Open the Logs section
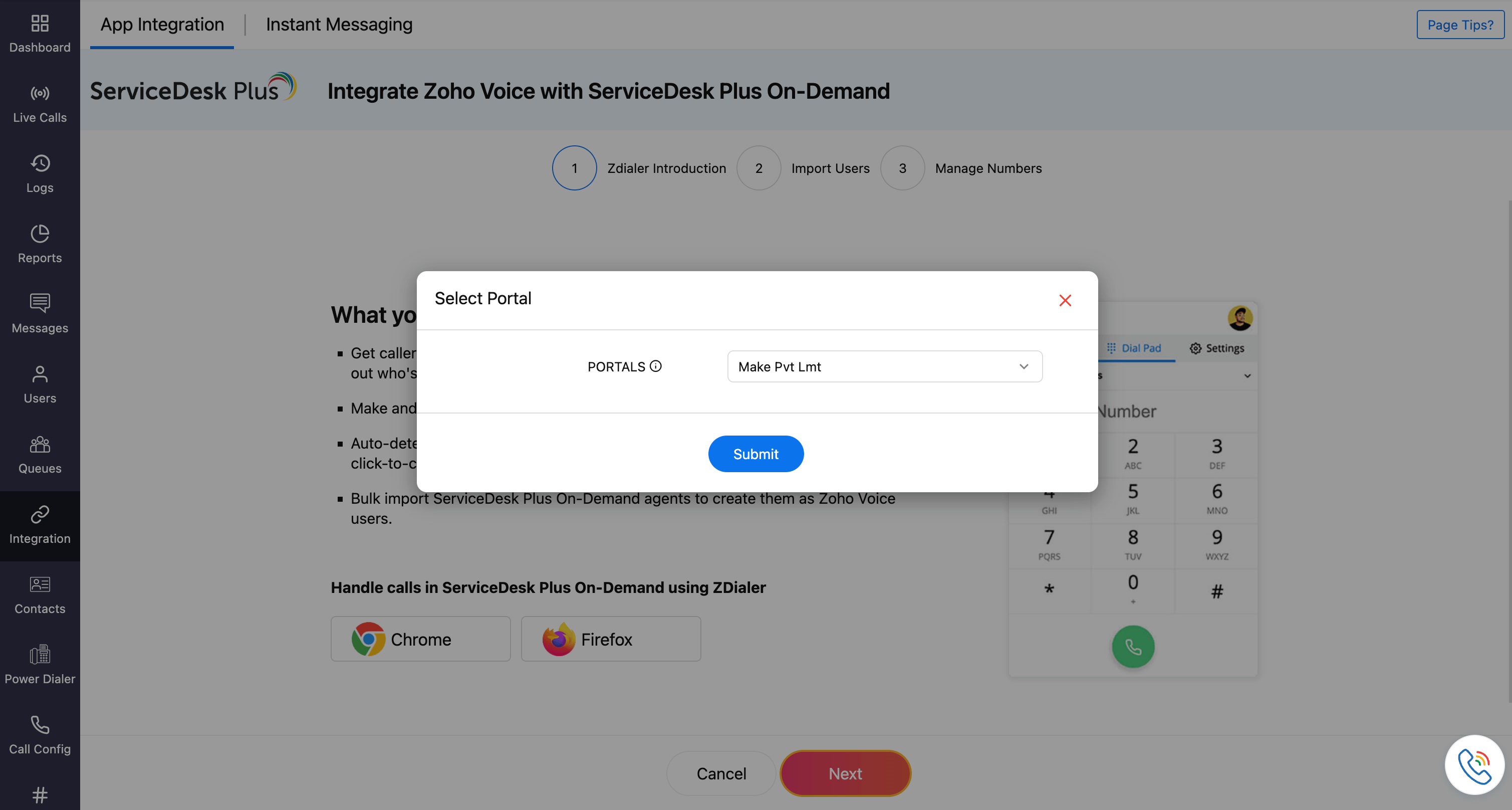Image resolution: width=1512 pixels, height=810 pixels. pyautogui.click(x=39, y=174)
